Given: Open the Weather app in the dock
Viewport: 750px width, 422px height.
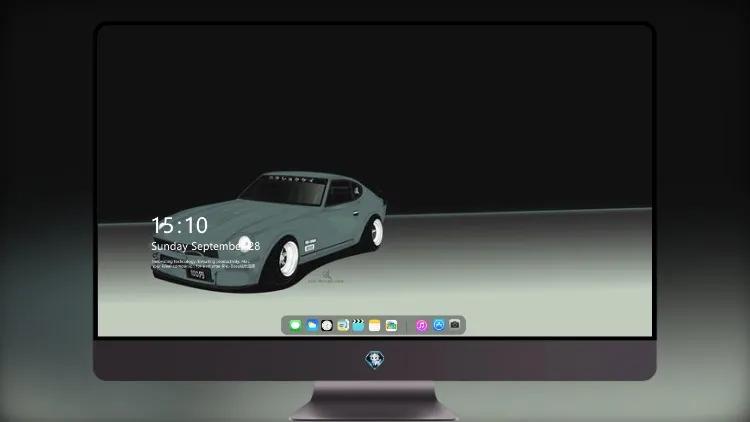Looking at the screenshot, I should (x=312, y=325).
